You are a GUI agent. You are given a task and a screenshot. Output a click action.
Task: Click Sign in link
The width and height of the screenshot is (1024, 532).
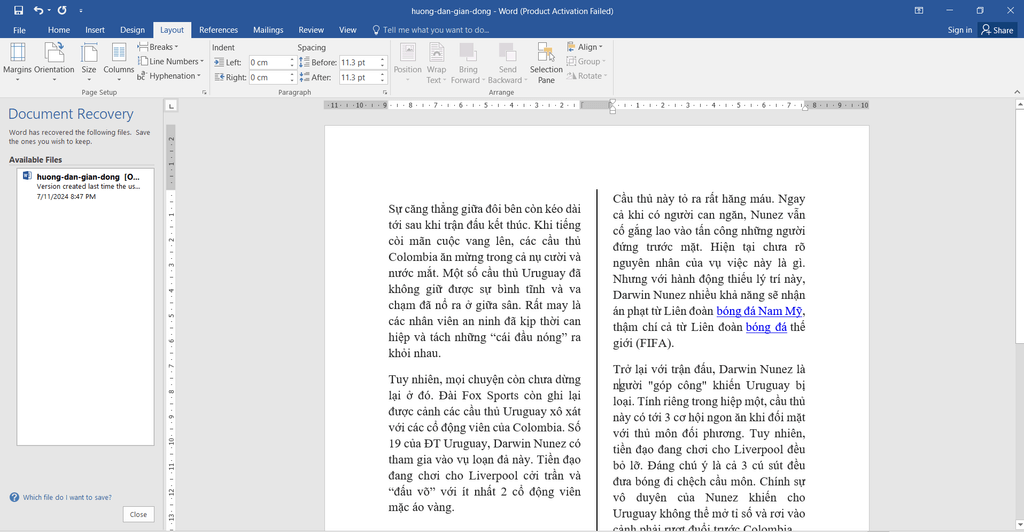[959, 30]
